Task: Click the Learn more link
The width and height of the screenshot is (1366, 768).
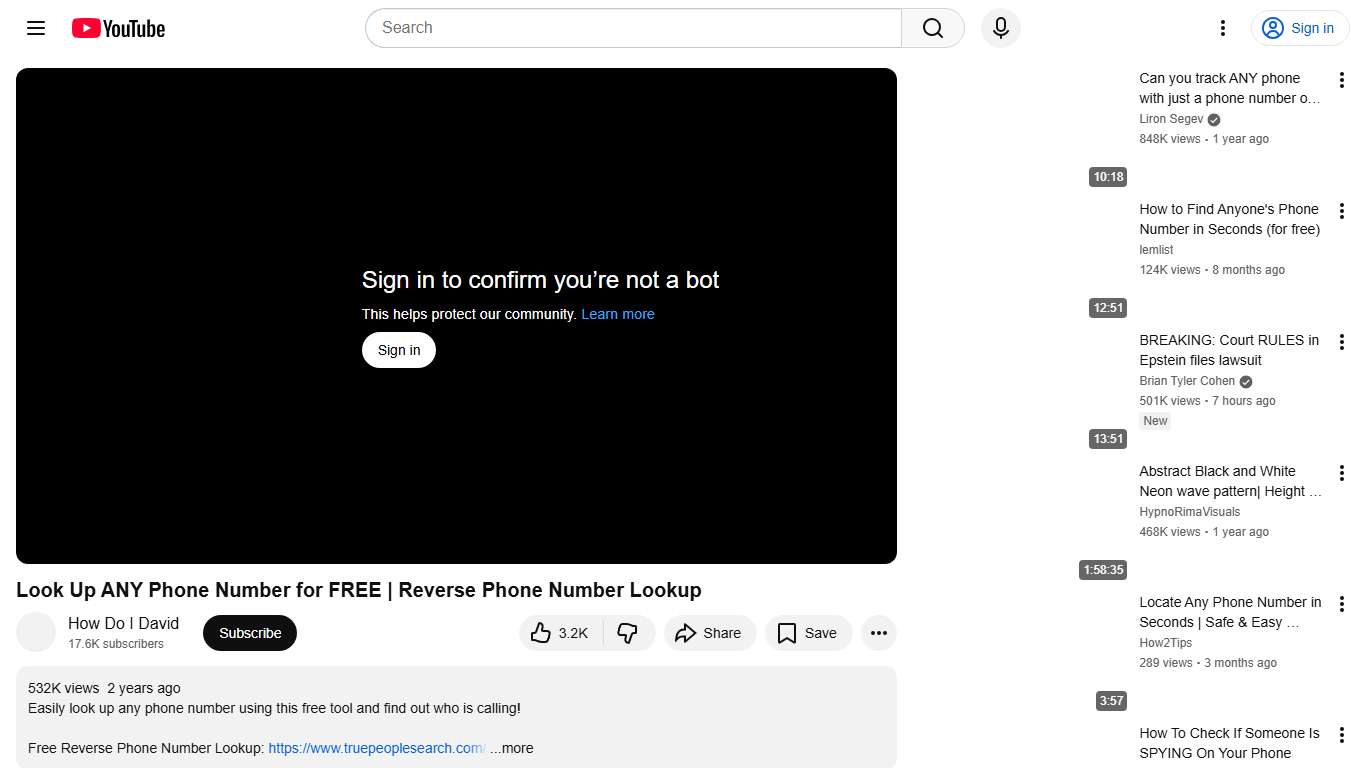Action: tap(617, 314)
